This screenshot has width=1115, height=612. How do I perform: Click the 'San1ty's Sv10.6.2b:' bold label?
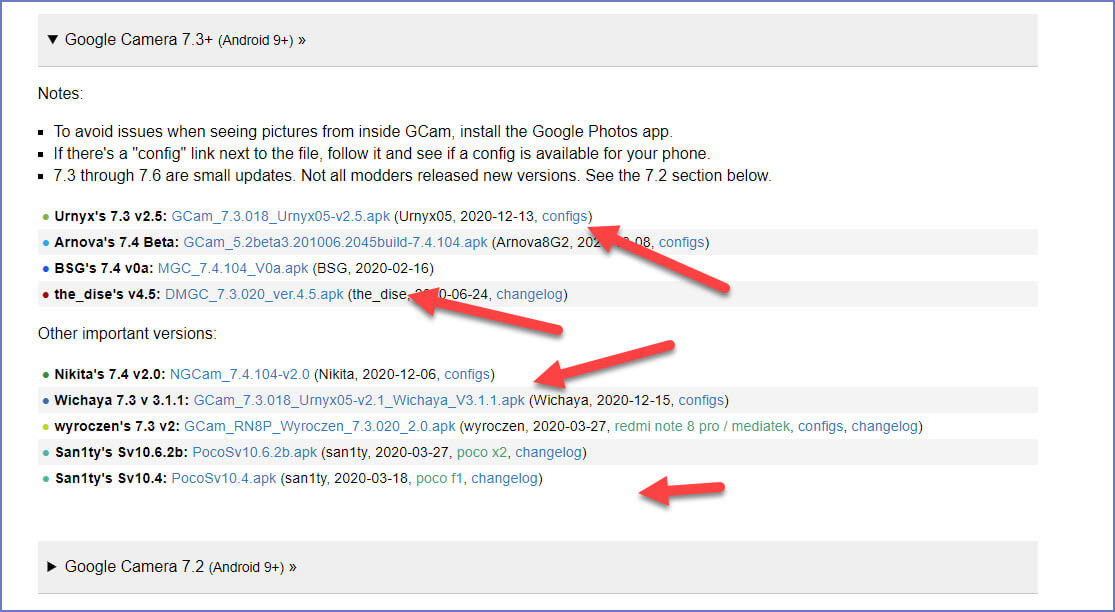(122, 452)
